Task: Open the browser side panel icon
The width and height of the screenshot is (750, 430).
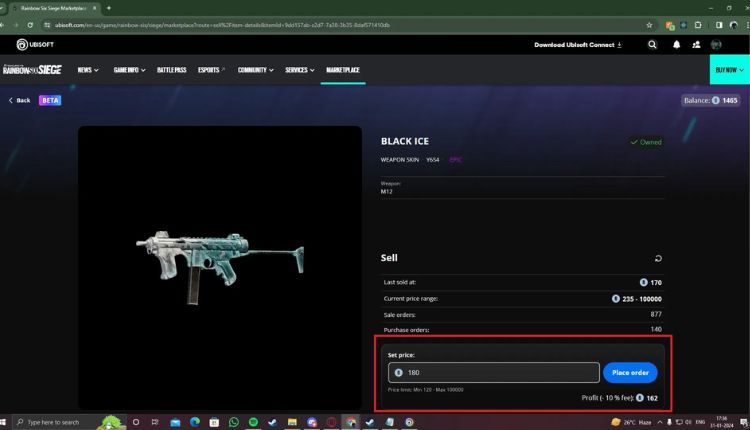Action: [x=719, y=25]
